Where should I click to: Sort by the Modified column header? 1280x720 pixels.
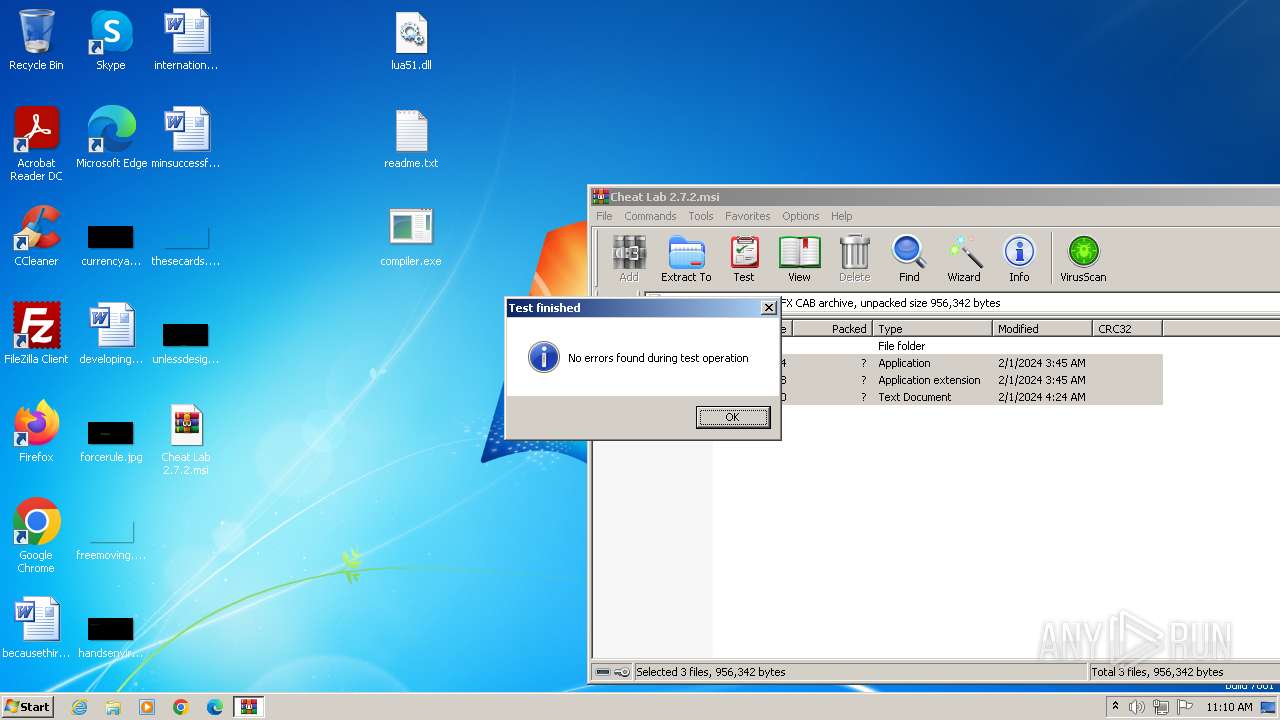[x=1042, y=328]
